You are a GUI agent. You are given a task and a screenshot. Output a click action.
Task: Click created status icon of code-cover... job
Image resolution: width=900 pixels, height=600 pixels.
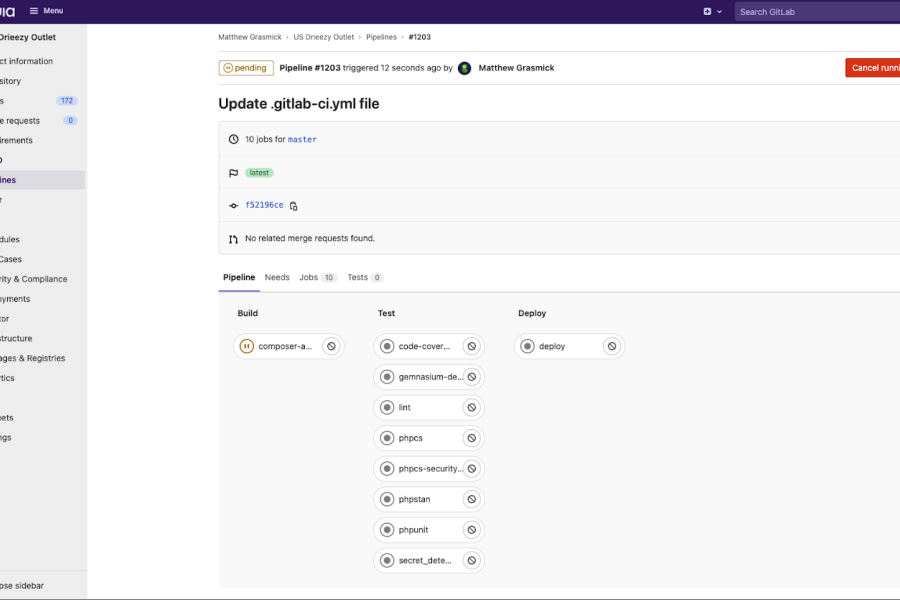click(x=387, y=346)
